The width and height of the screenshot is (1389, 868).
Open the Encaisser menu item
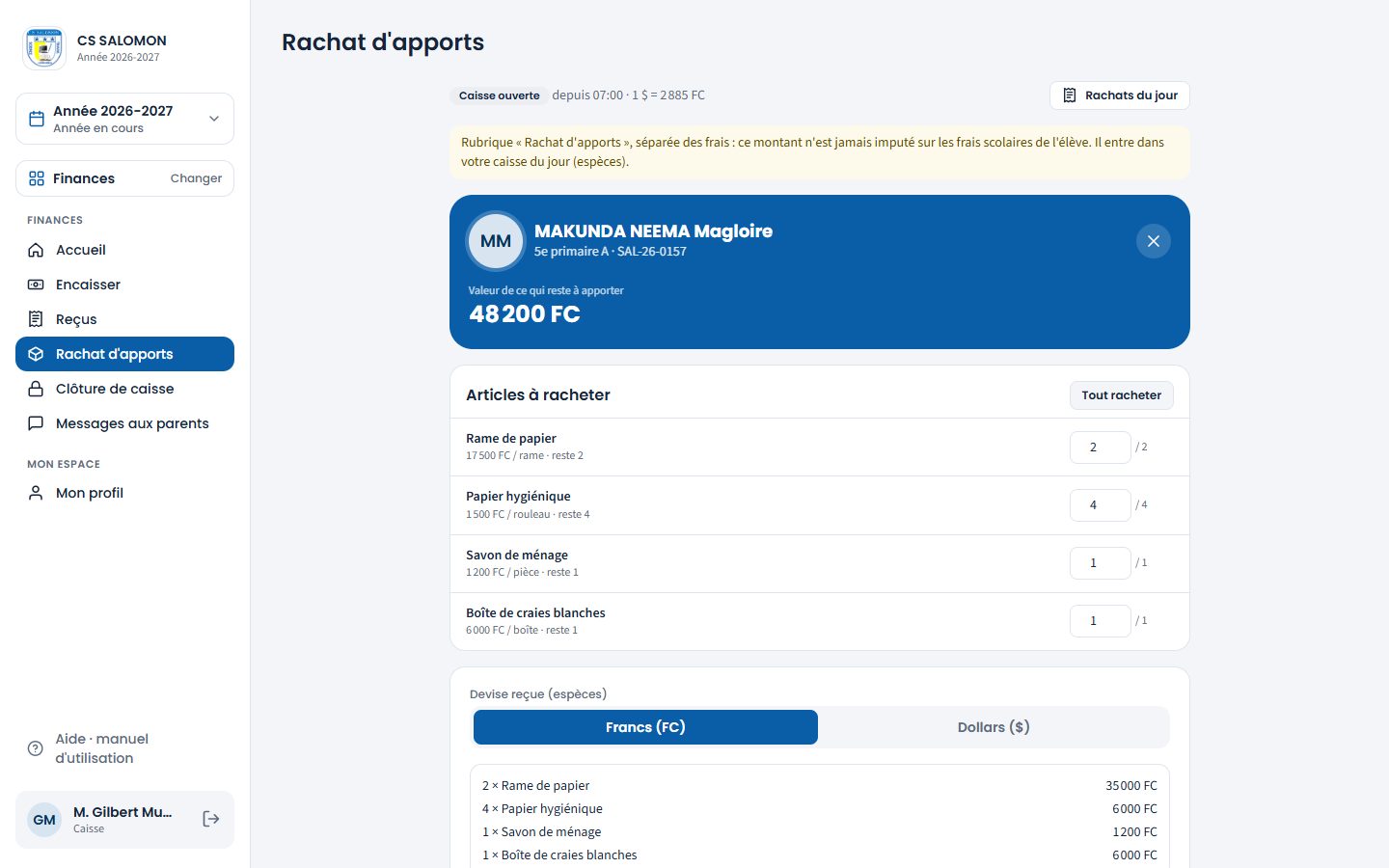point(124,285)
